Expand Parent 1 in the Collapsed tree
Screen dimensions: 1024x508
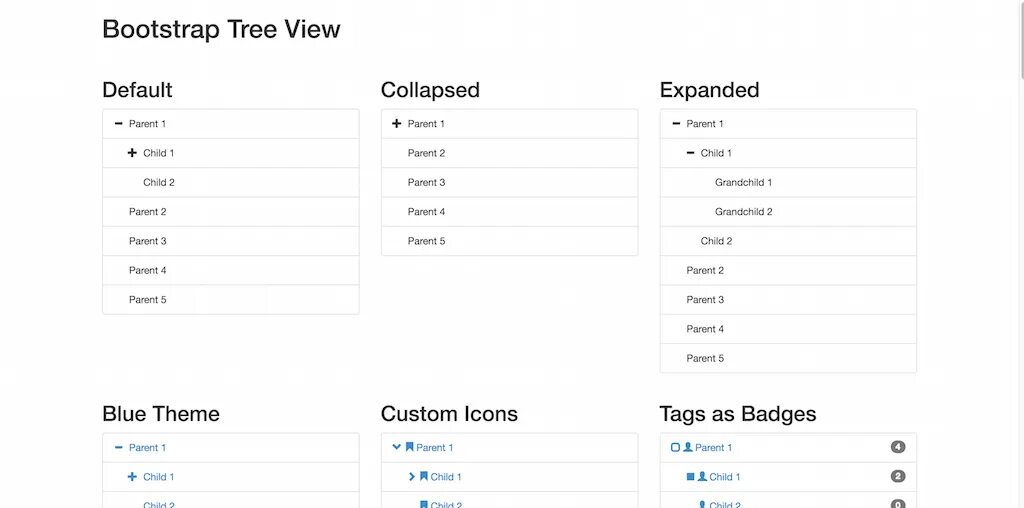click(x=396, y=123)
